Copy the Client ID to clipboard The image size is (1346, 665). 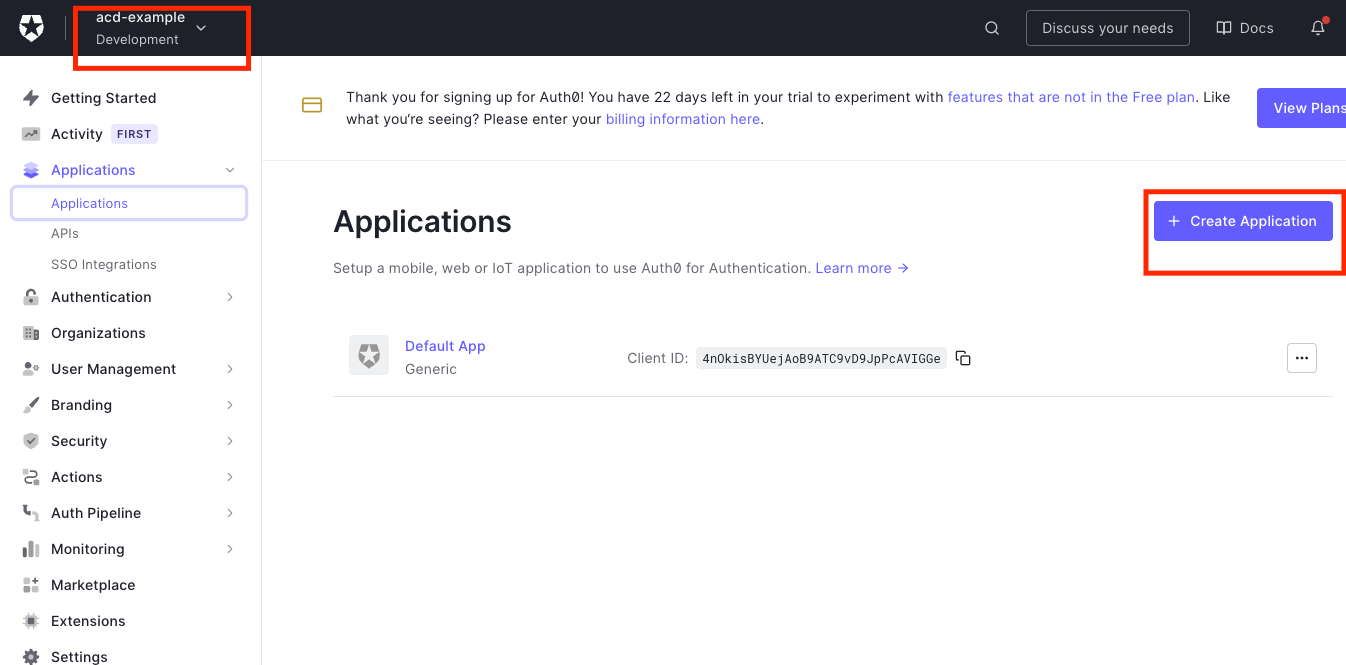click(963, 358)
